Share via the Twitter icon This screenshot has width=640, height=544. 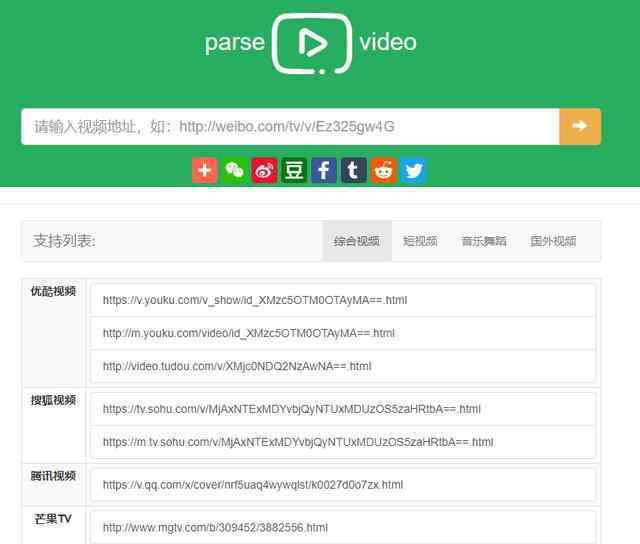413,170
